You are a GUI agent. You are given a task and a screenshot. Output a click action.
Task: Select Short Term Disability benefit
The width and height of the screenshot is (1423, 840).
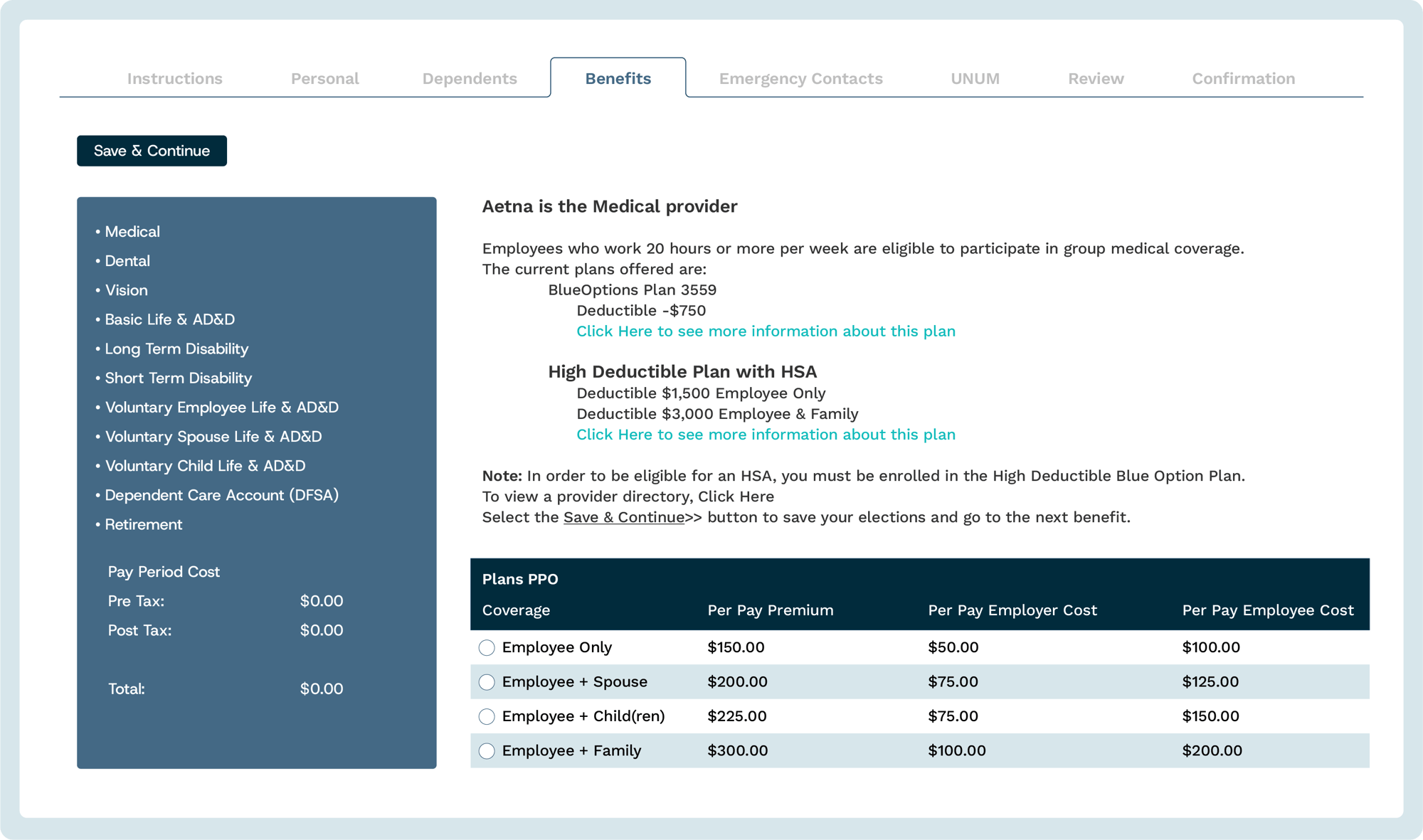[178, 378]
